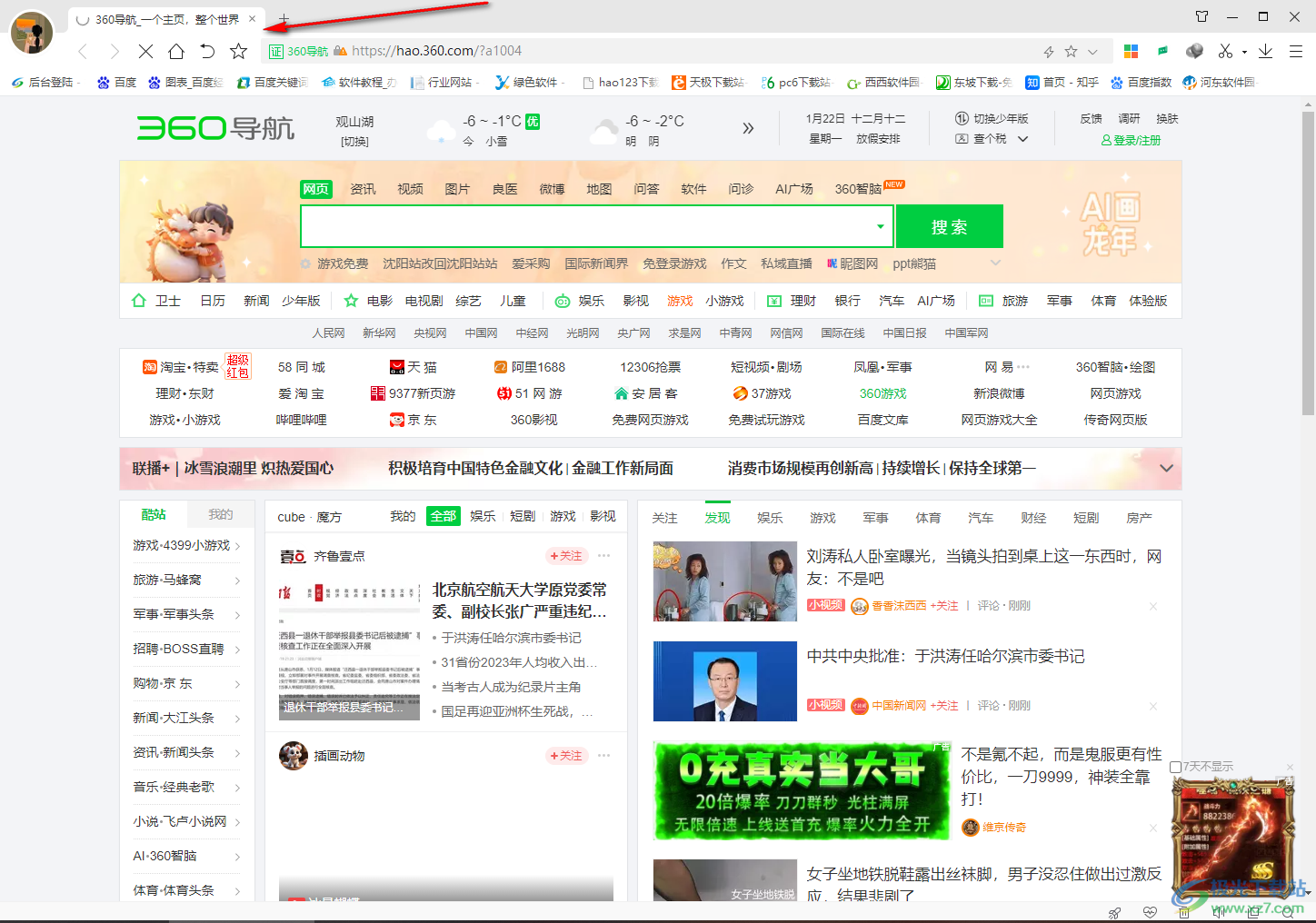Screen dimensions: 1316x923
Task: Check the 7天不显示 checkbox
Action: click(x=1175, y=767)
